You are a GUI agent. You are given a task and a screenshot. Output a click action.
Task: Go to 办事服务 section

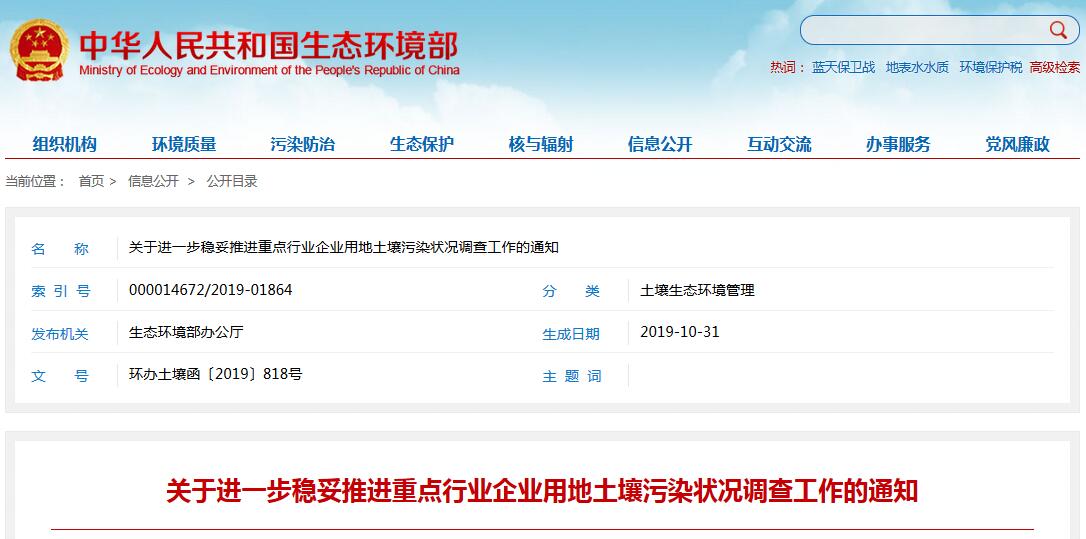(898, 144)
